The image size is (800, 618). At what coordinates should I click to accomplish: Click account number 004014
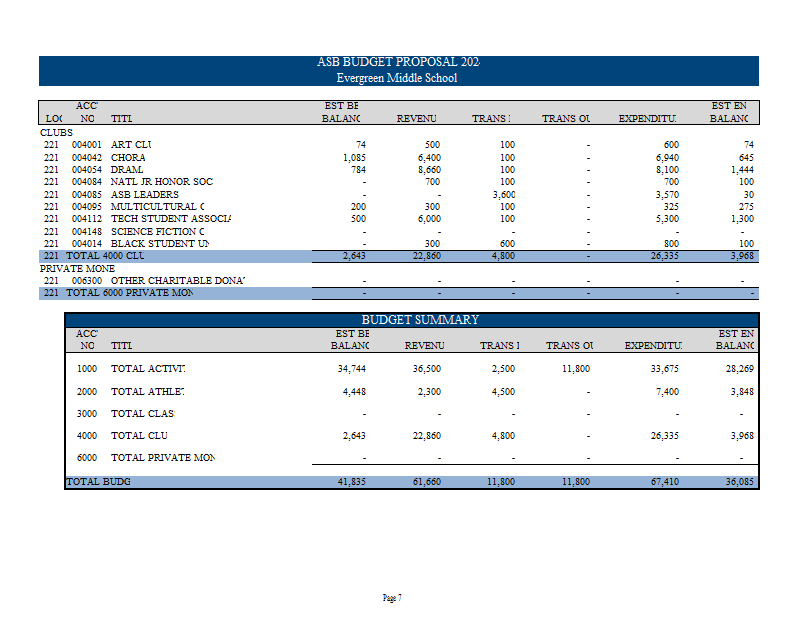[x=86, y=244]
